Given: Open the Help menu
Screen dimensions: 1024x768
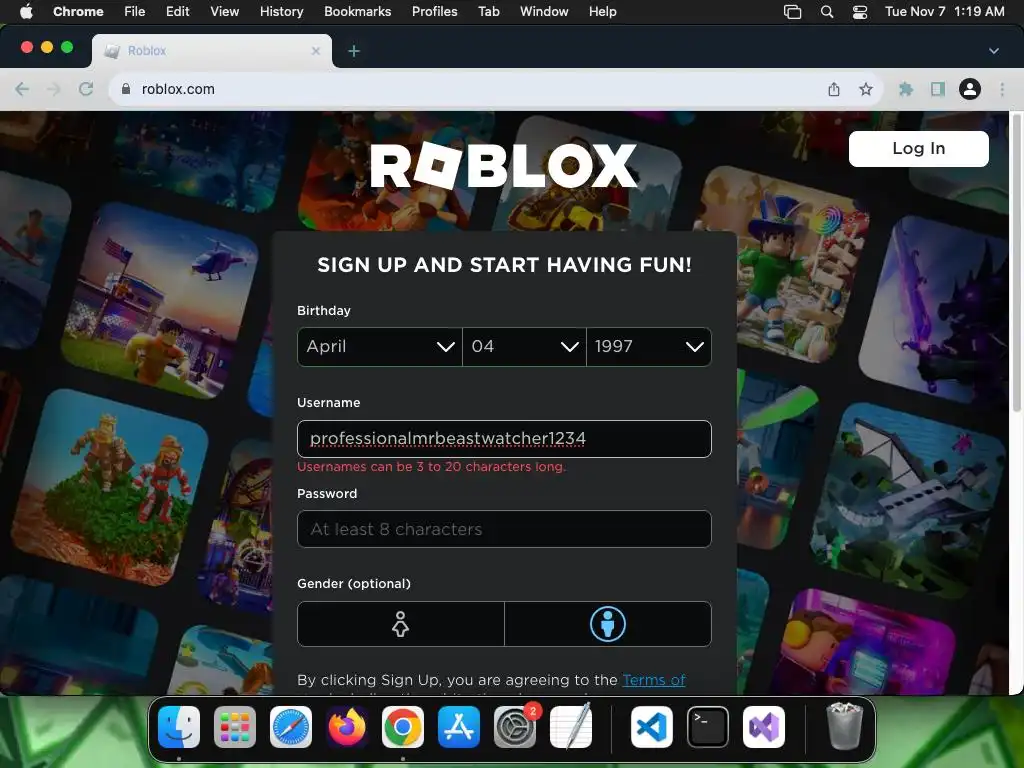Looking at the screenshot, I should pyautogui.click(x=602, y=11).
